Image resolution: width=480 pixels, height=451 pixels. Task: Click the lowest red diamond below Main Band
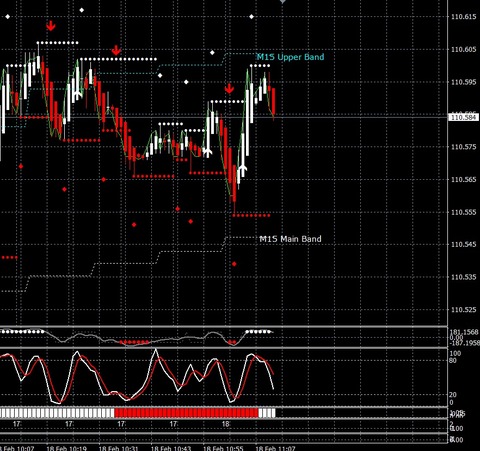point(234,264)
